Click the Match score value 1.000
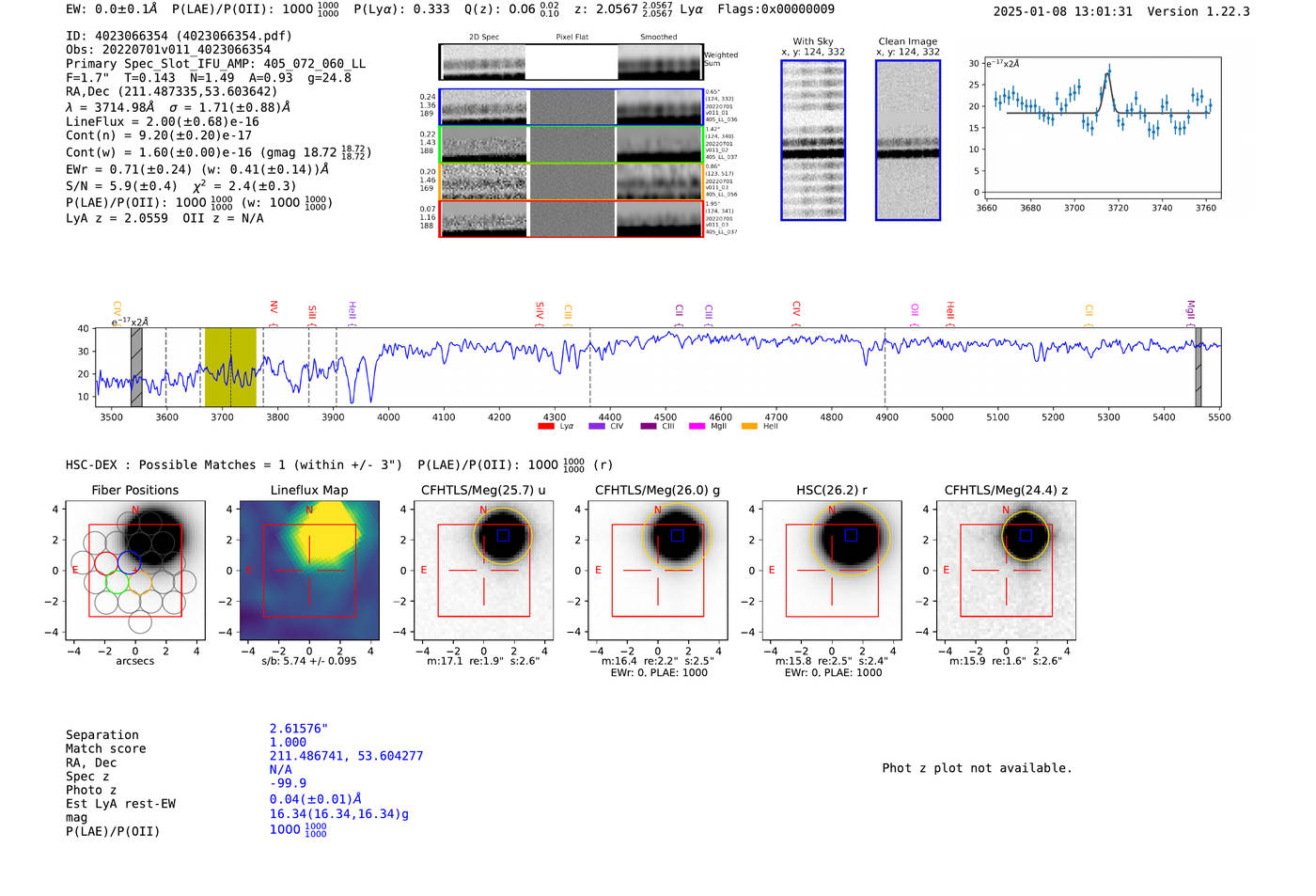The width and height of the screenshot is (1316, 896). pyautogui.click(x=288, y=743)
